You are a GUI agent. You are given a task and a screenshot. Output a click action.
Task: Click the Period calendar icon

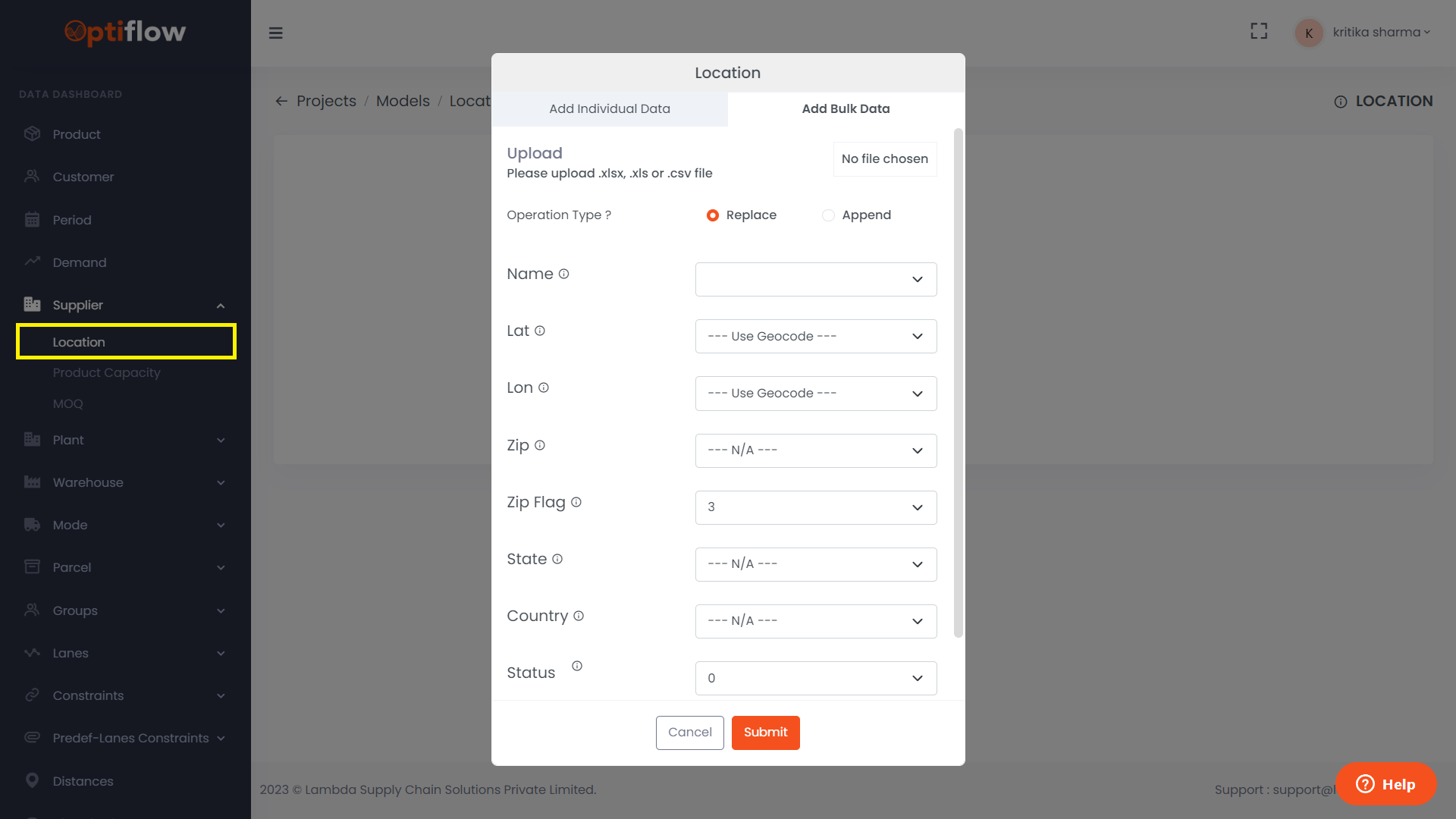pos(32,220)
